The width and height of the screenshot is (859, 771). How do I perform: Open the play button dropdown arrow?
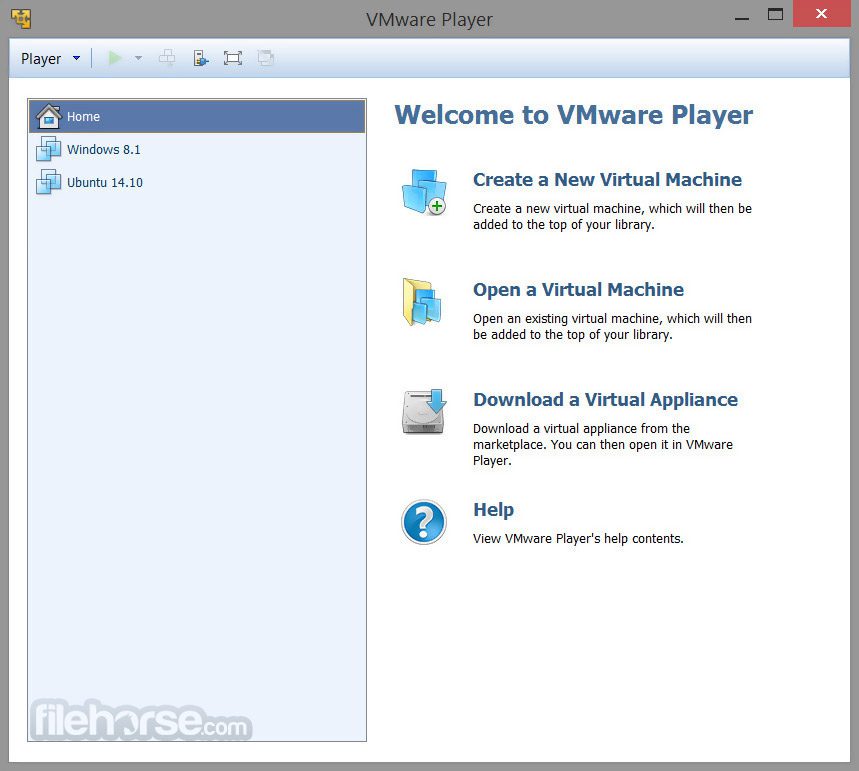pyautogui.click(x=137, y=58)
